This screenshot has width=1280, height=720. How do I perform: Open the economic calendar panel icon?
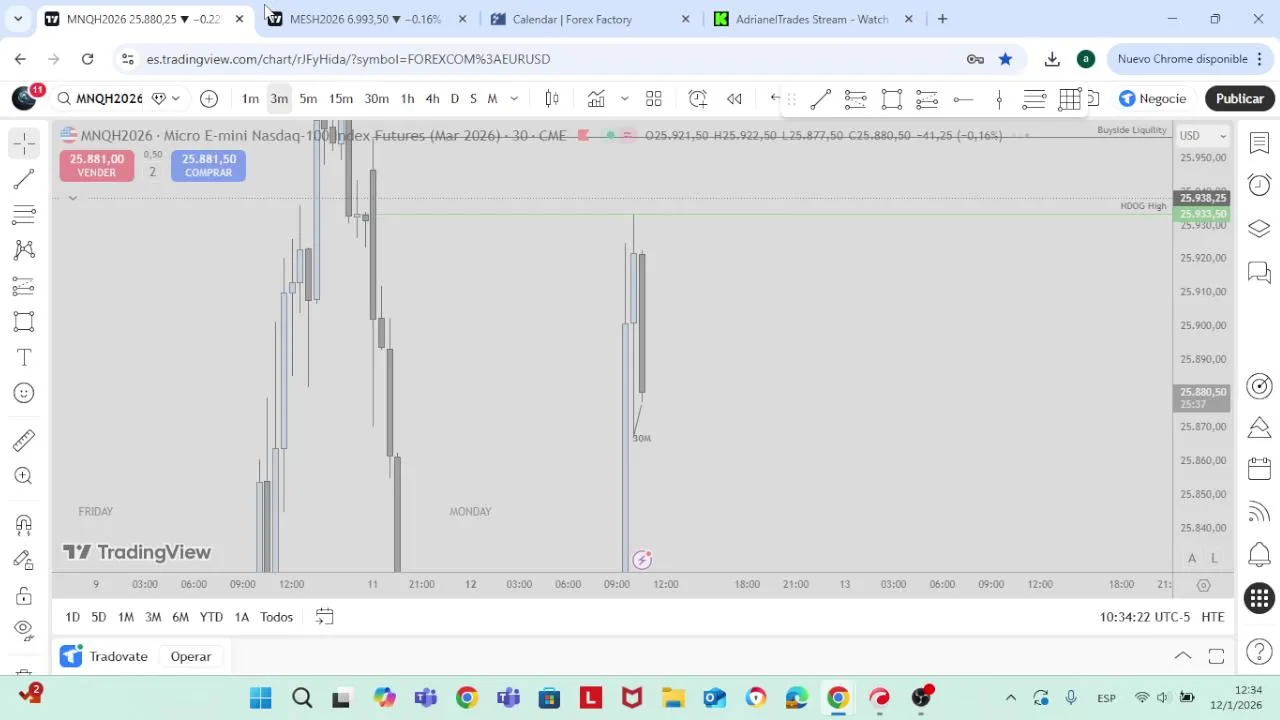pyautogui.click(x=1259, y=468)
